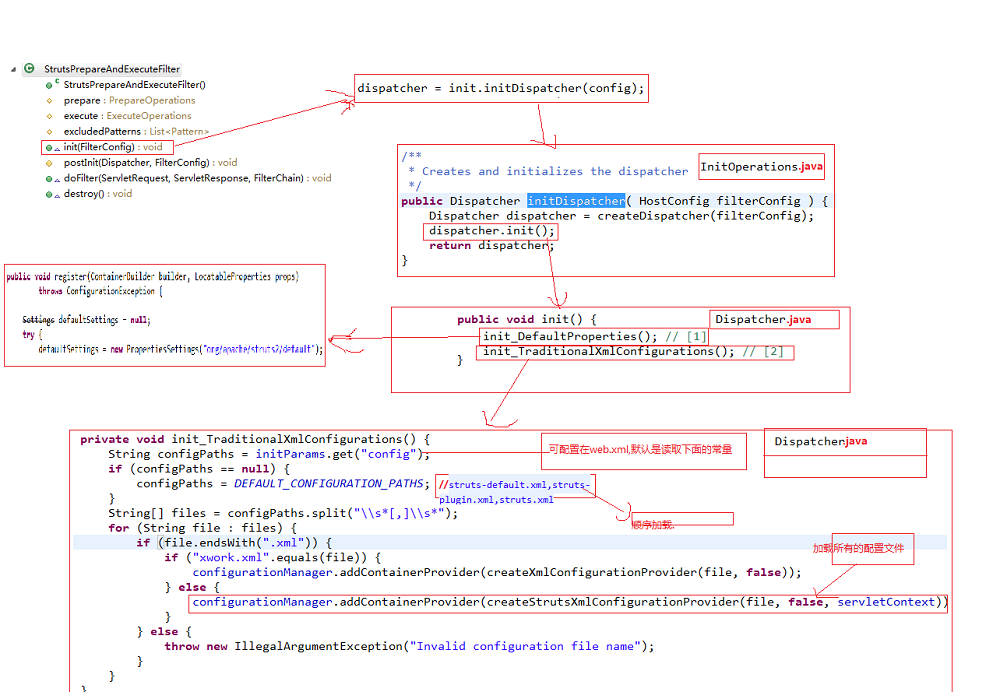Select the destroy() : void method

point(98,194)
